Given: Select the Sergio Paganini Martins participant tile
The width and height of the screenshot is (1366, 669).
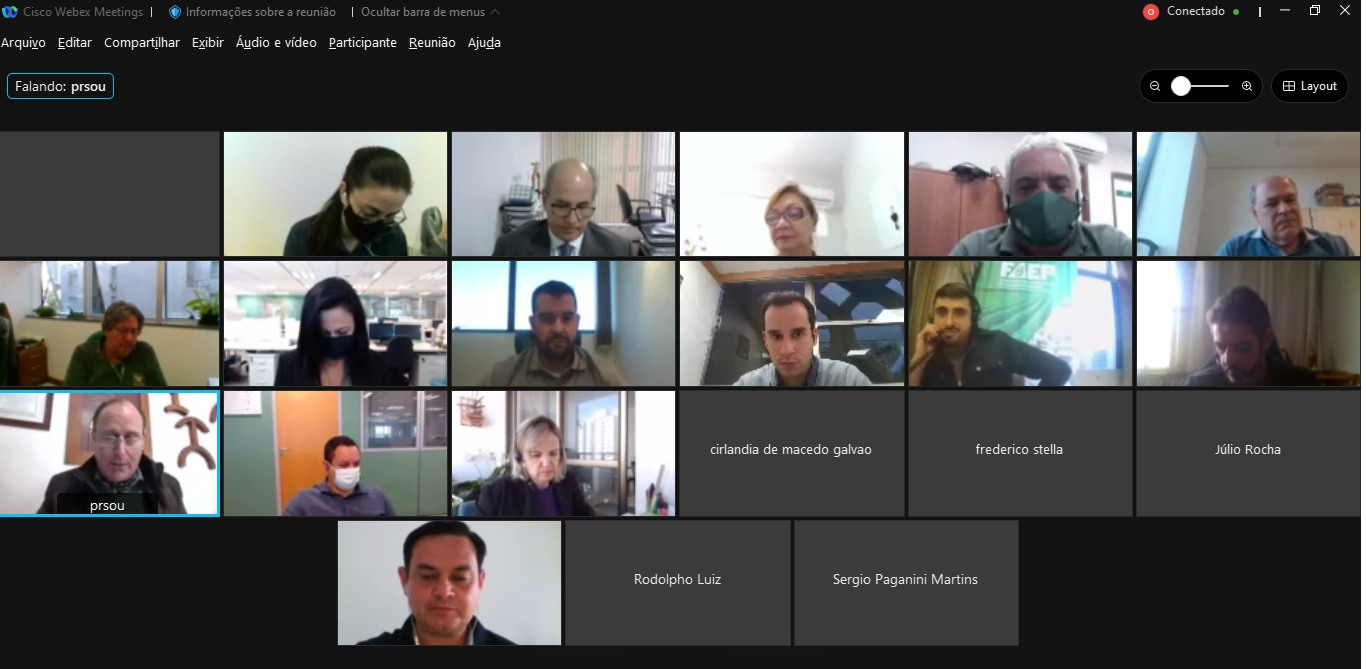Looking at the screenshot, I should (x=906, y=582).
